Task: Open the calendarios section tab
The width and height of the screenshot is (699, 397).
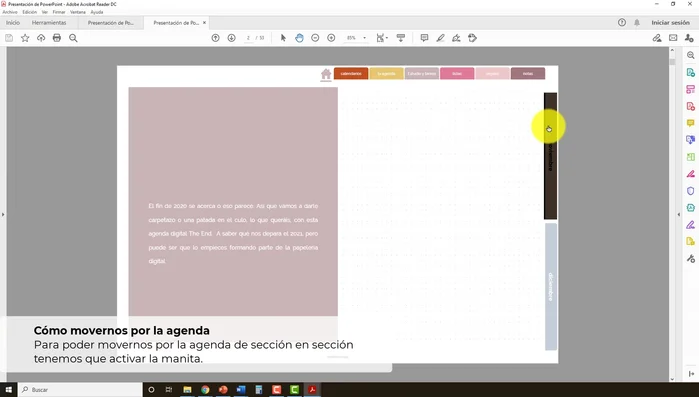Action: [351, 74]
